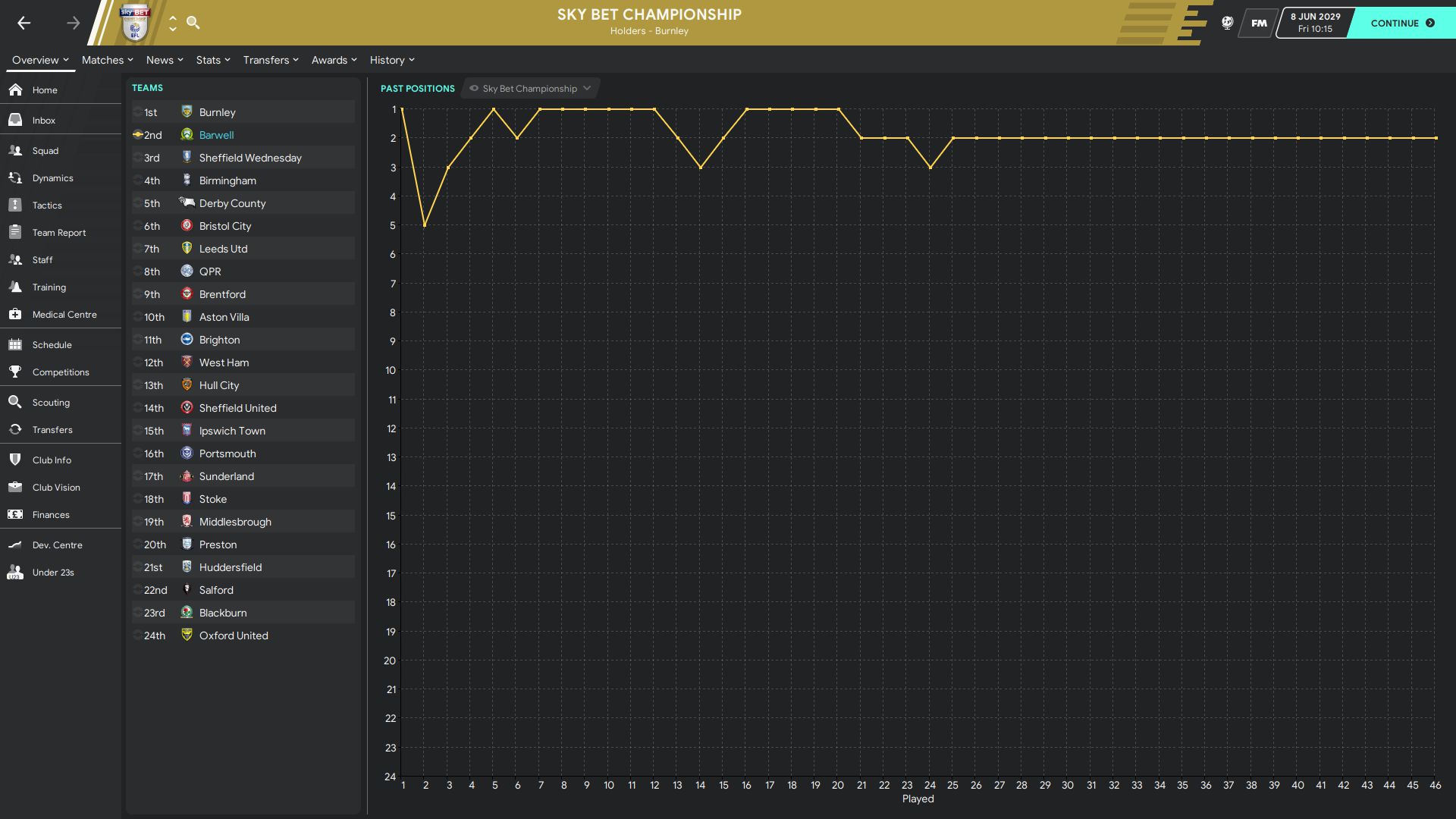Toggle graph line for 17th Sunderland
This screenshot has width=1456, height=819.
[137, 475]
